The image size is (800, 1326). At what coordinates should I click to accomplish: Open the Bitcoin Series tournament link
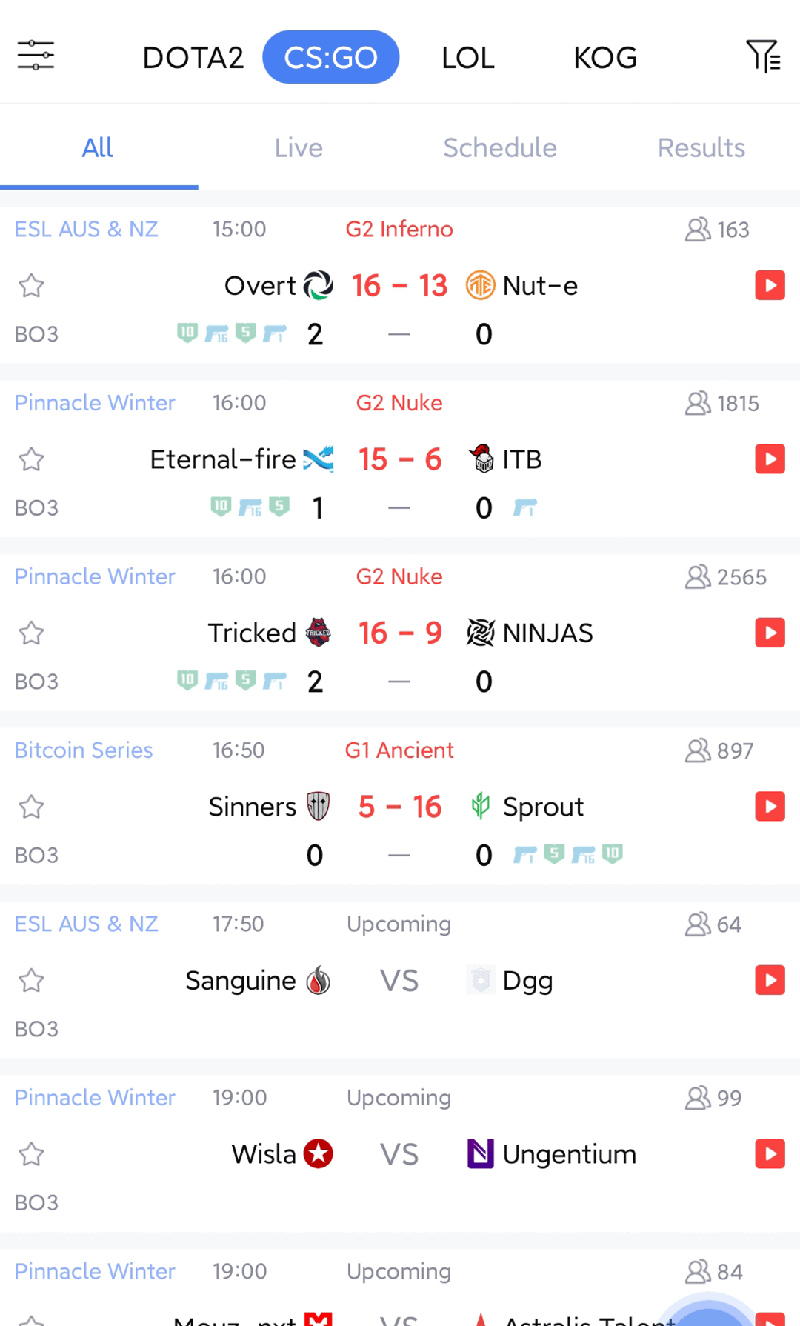click(84, 750)
